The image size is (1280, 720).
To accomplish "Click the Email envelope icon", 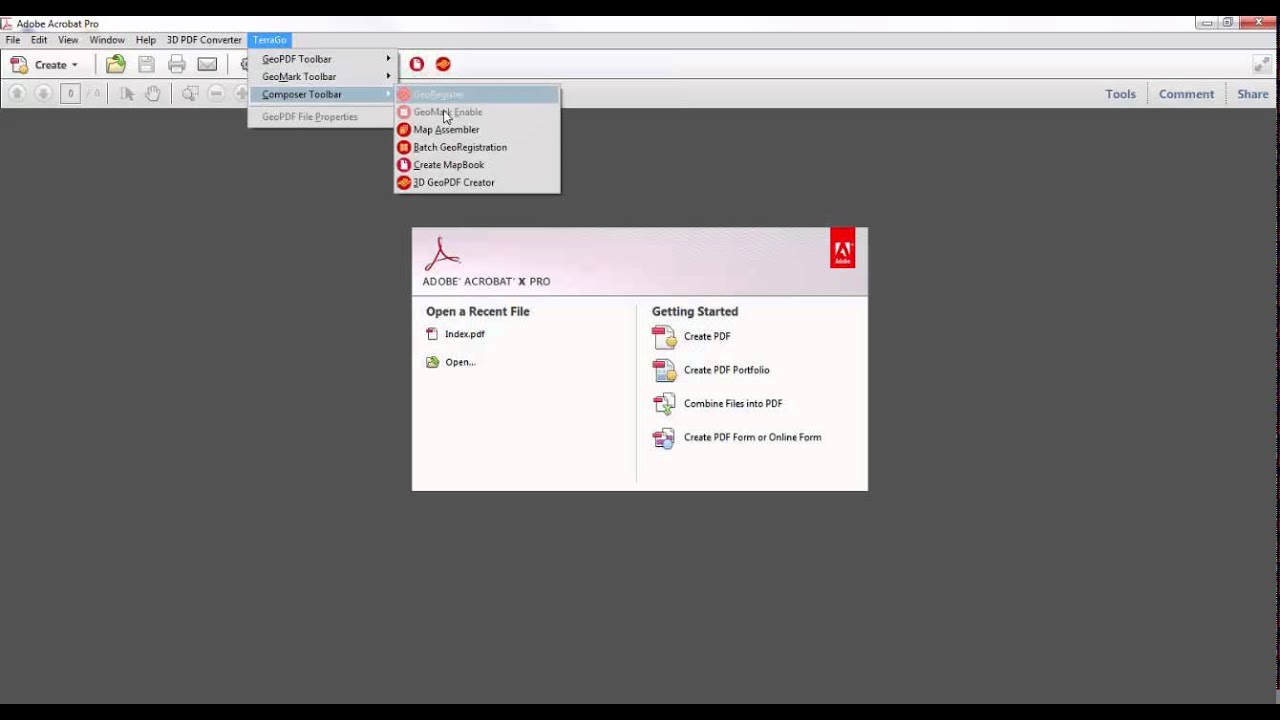I will [x=207, y=64].
